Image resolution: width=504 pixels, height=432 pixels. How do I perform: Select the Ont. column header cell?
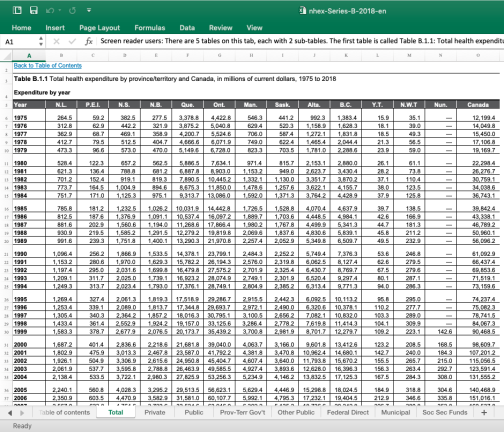219,105
